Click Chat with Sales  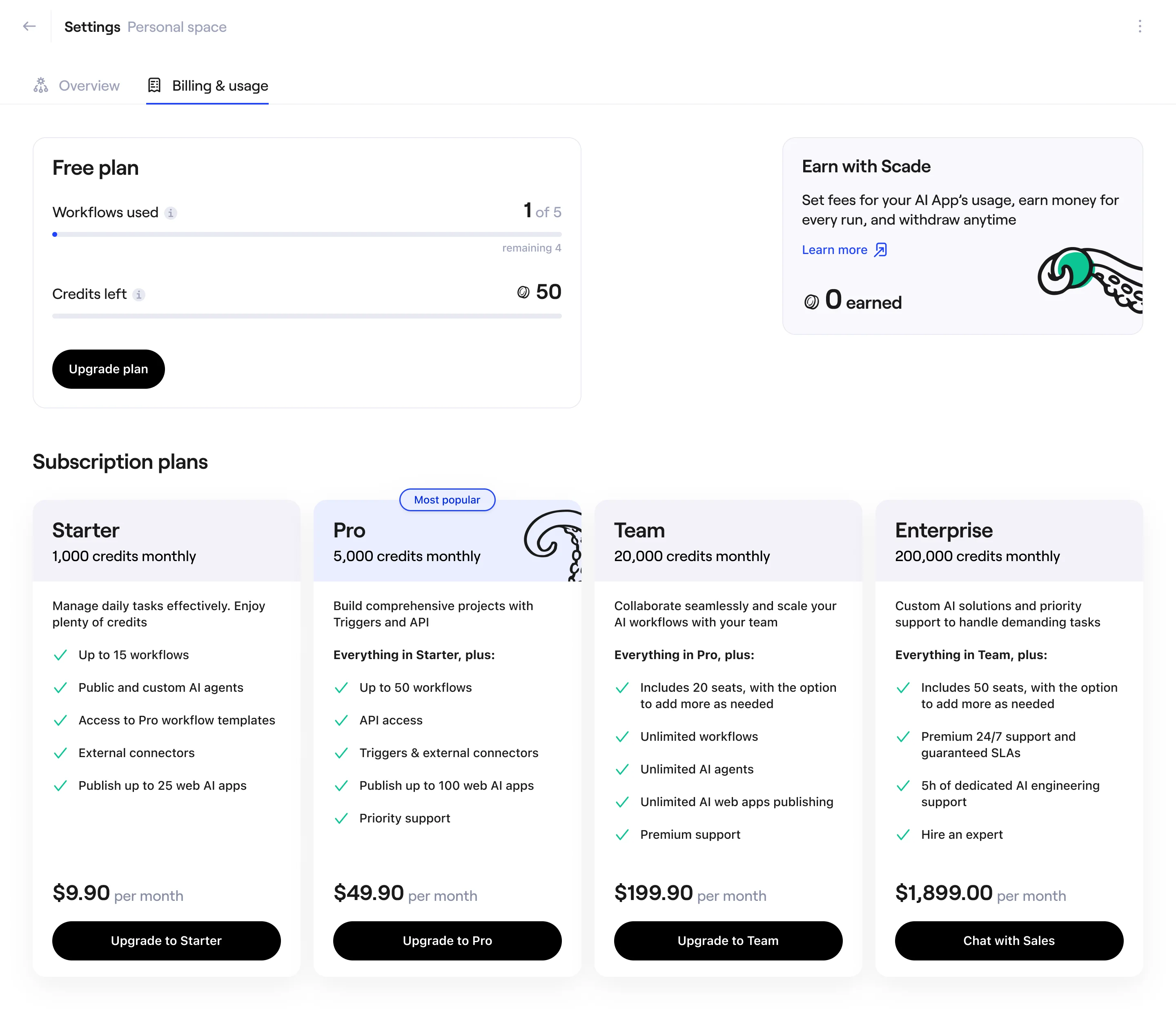point(1009,940)
